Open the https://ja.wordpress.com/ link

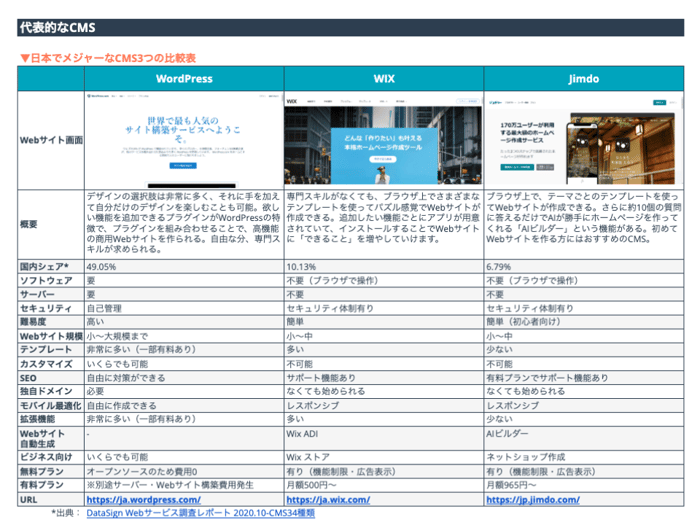tap(143, 500)
